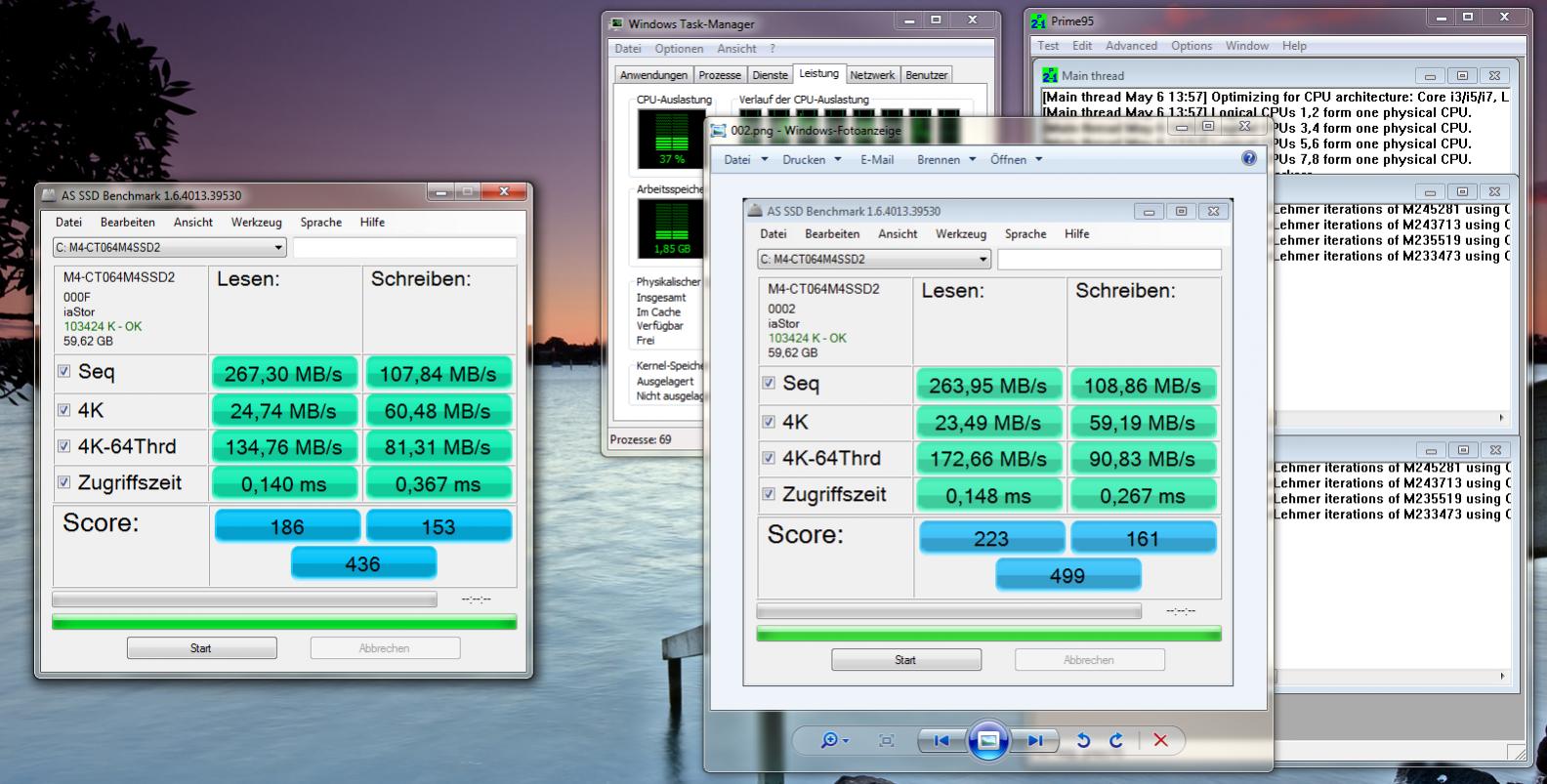Restore the Main thread child window in Prime95

(x=1462, y=75)
